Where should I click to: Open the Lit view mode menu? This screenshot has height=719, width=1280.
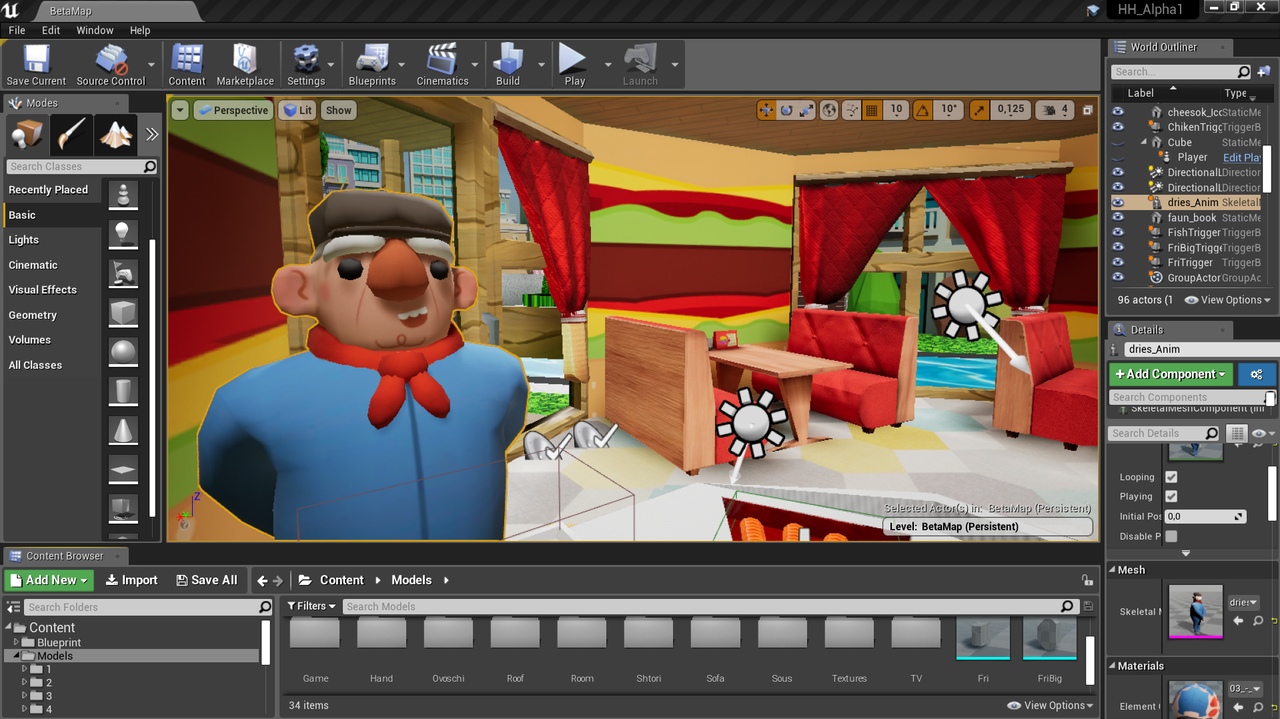(x=298, y=110)
